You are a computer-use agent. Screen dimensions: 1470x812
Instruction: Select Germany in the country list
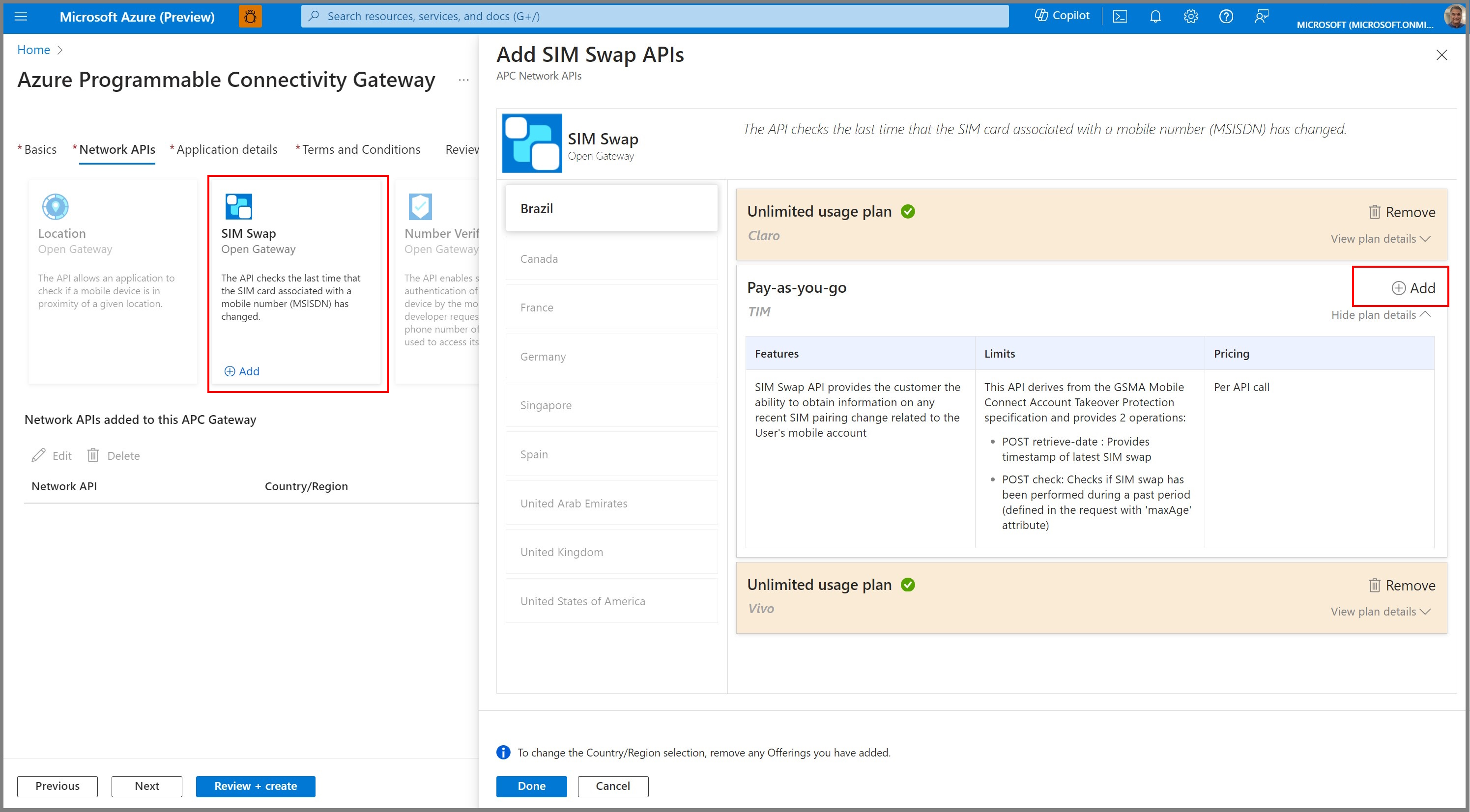coord(611,357)
